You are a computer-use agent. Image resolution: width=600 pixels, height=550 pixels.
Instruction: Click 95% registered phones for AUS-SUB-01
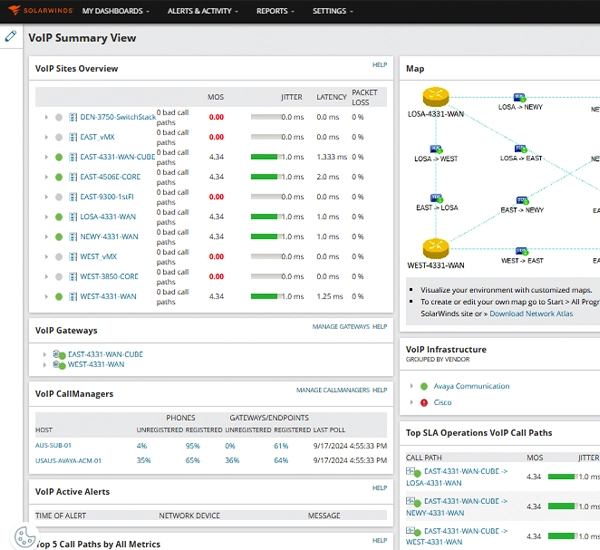192,446
